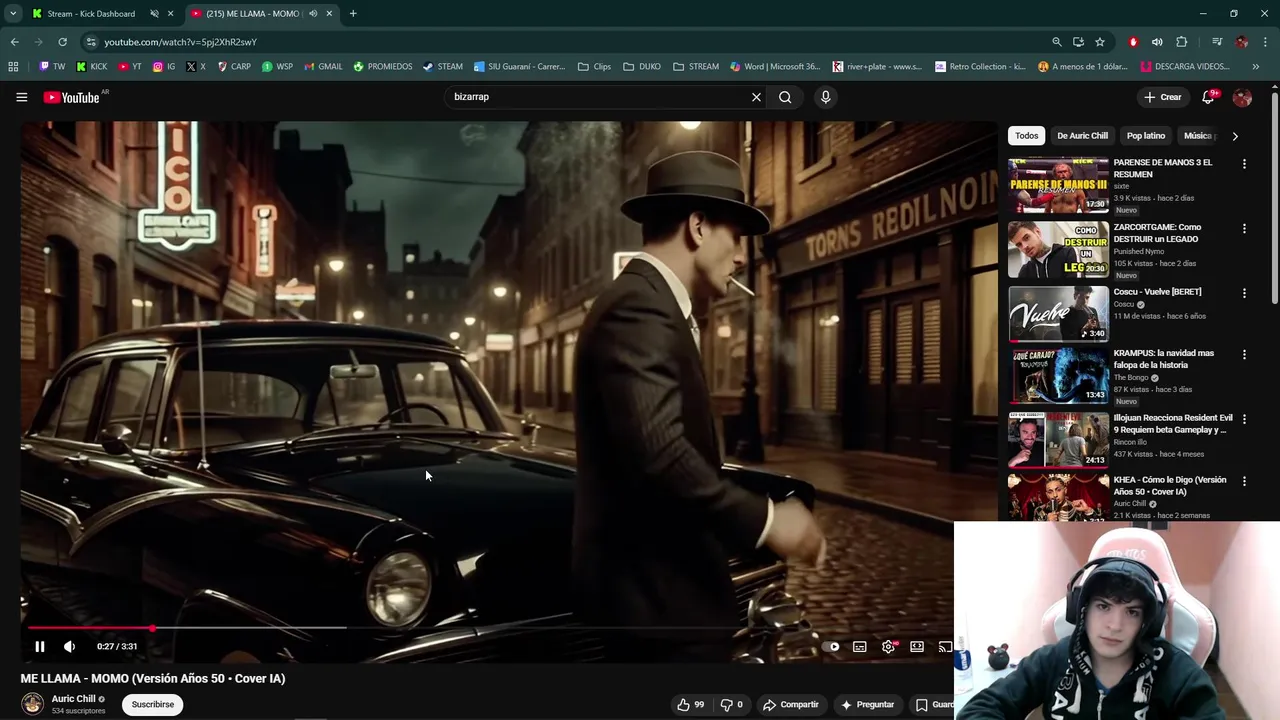Mute the YouTube tab audio icon
This screenshot has height=720, width=1280.
tap(313, 13)
